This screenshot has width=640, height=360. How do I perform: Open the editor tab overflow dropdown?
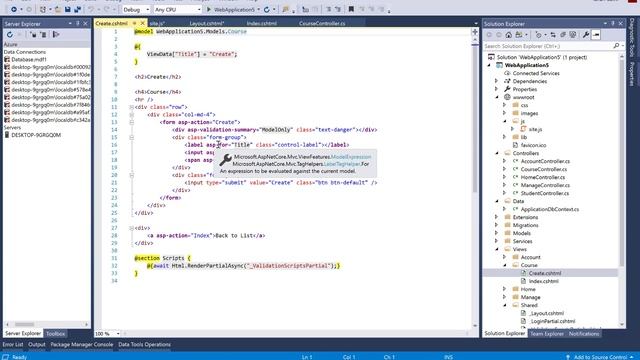(476, 24)
